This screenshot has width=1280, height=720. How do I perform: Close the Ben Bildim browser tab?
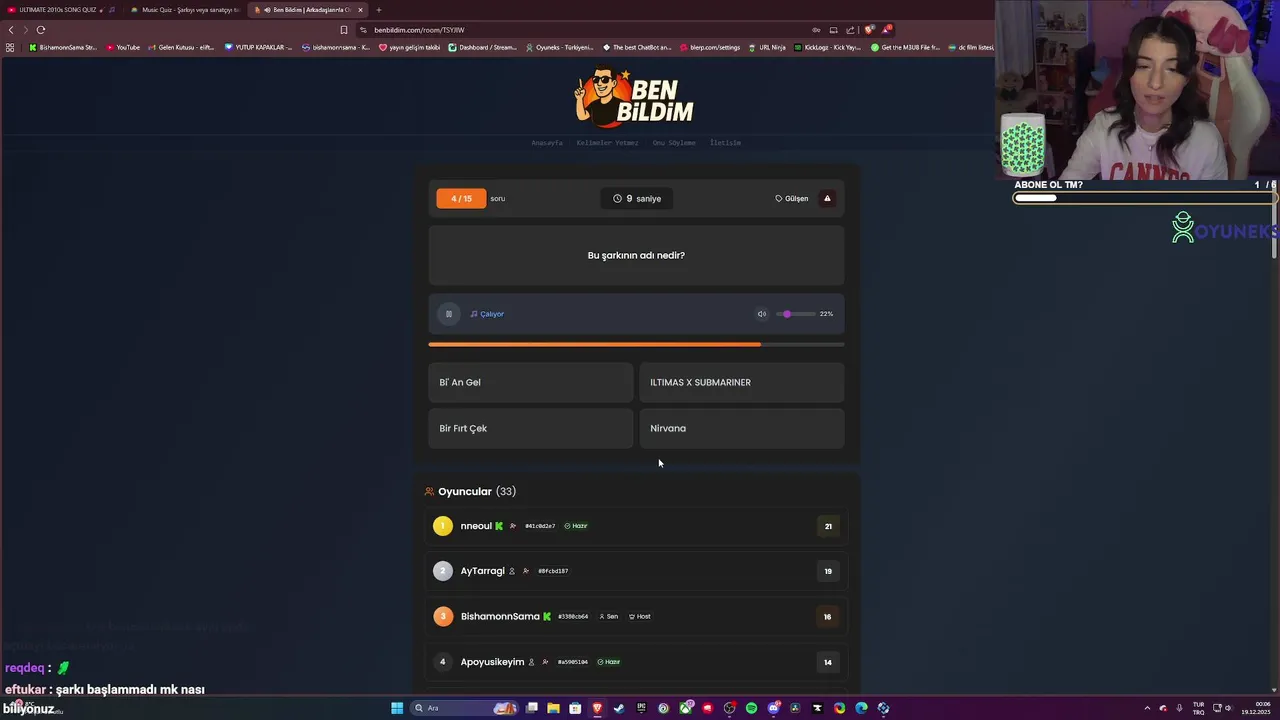(361, 10)
